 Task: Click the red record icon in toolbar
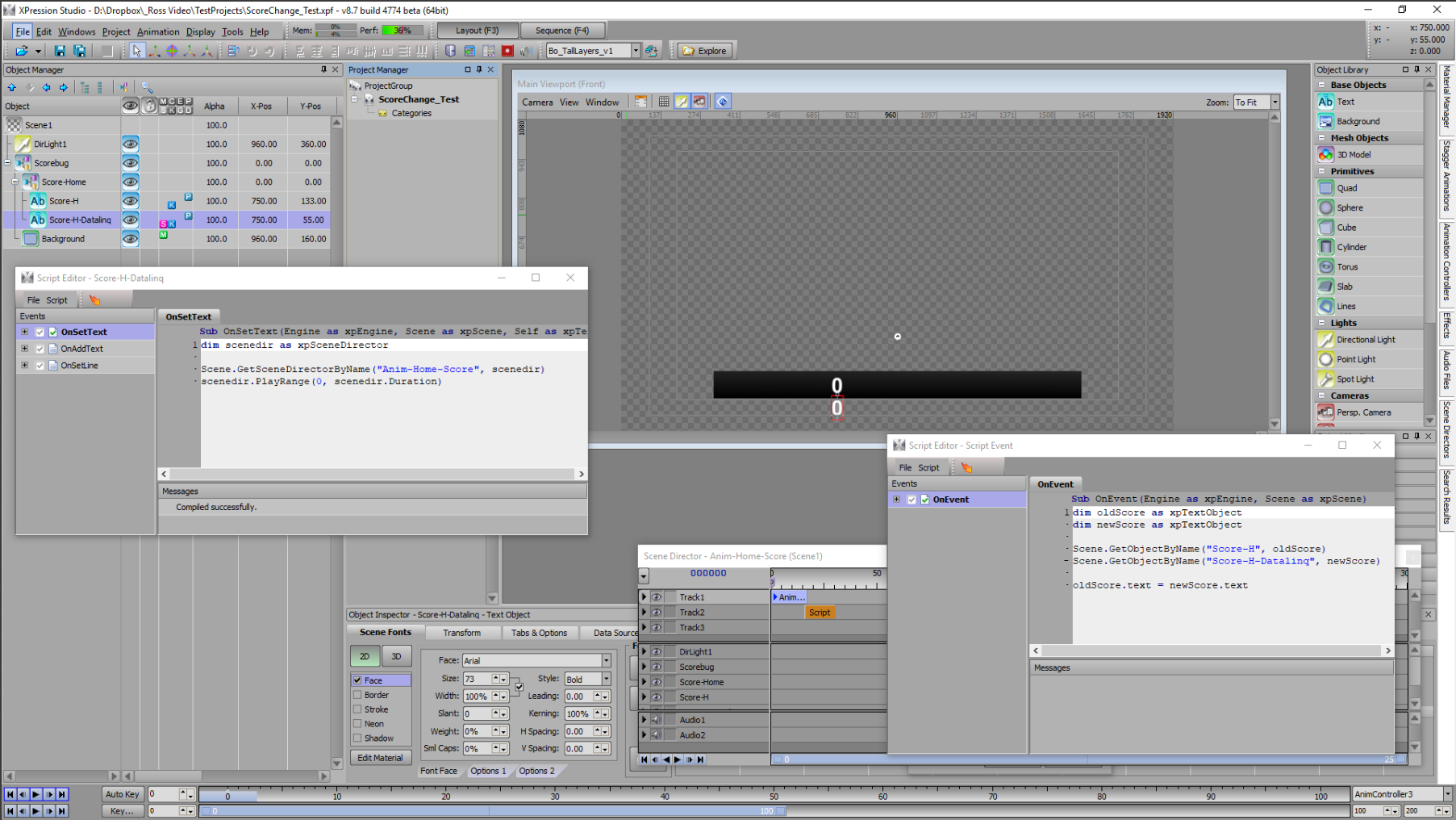coord(507,51)
